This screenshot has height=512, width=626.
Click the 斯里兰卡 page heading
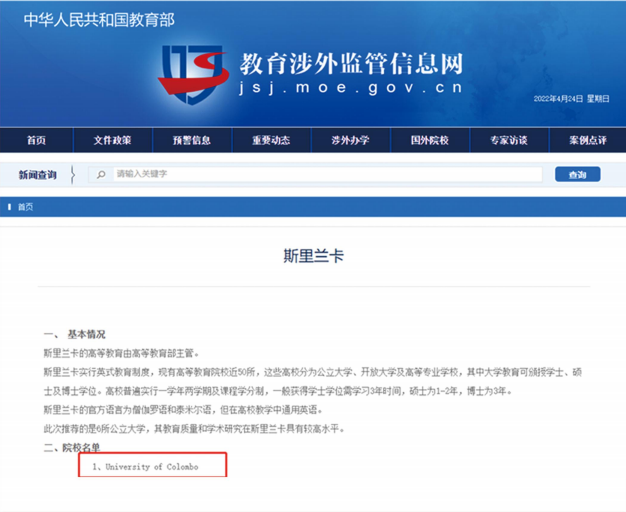click(x=313, y=256)
